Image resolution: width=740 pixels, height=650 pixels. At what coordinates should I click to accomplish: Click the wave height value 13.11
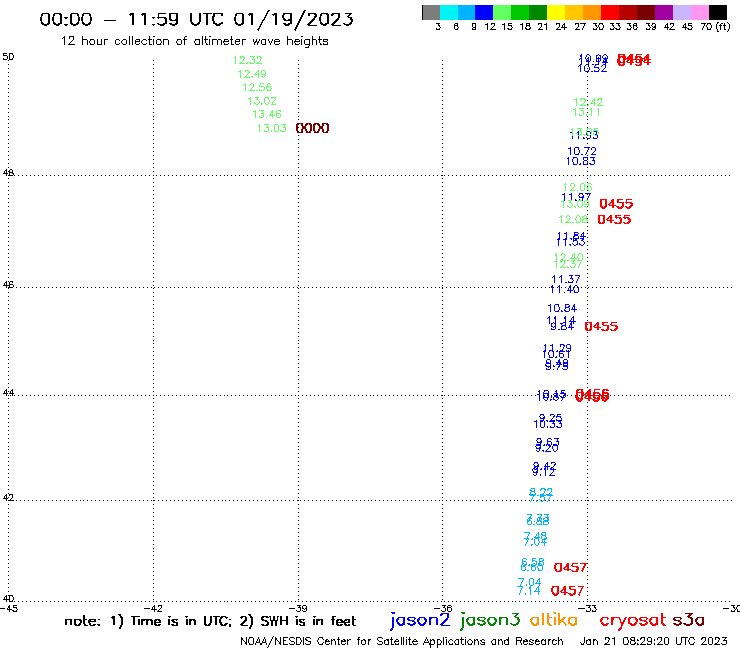587,112
